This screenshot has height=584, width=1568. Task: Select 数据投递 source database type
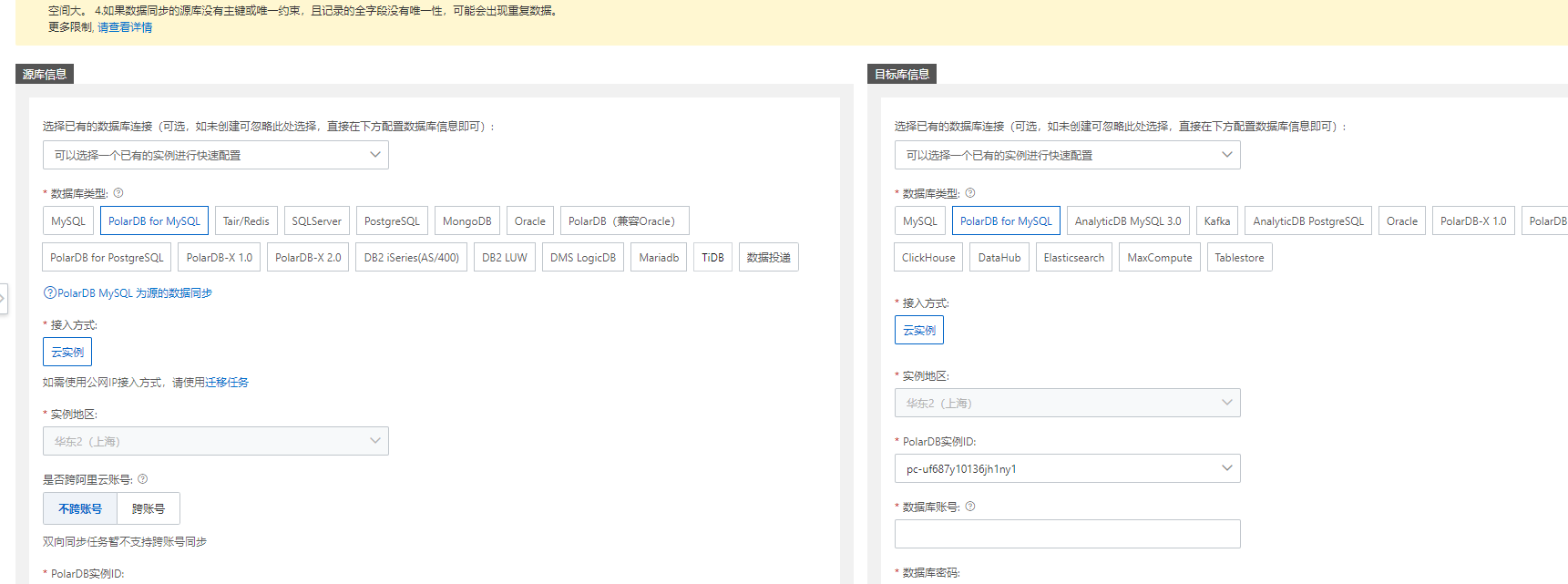click(x=769, y=258)
